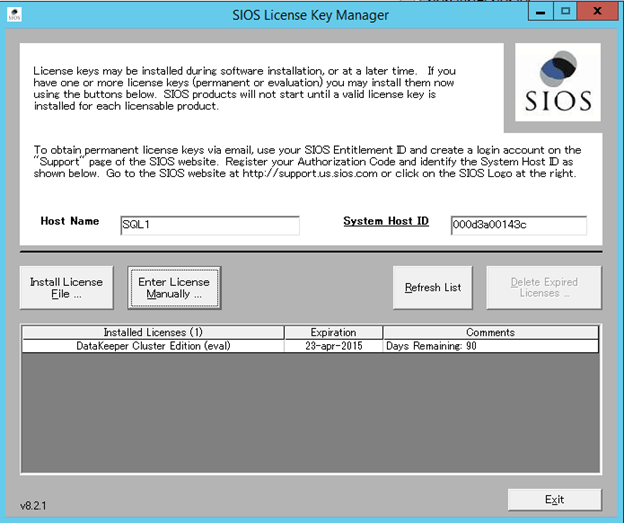The width and height of the screenshot is (624, 523).
Task: Click the SIOS logo to open the website
Action: [x=557, y=82]
